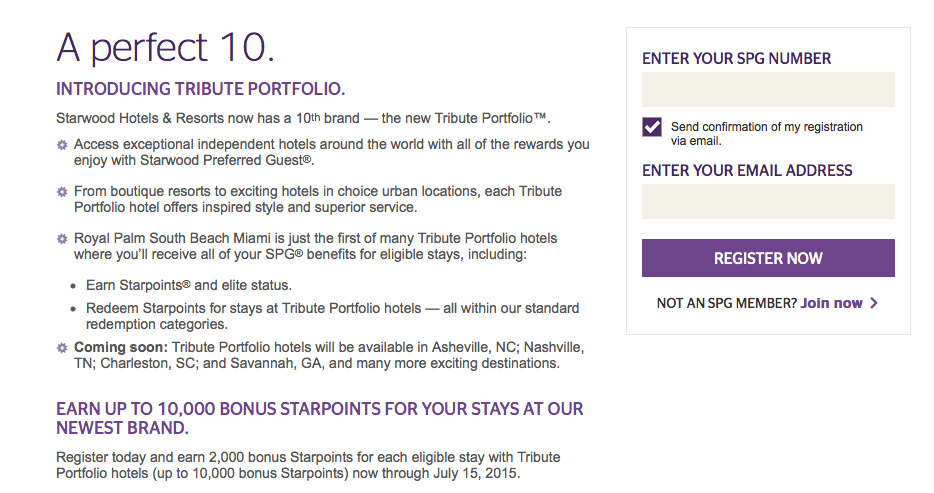Click the round bullet beside "Earn Starpoints and elite status"
The width and height of the screenshot is (934, 493).
[73, 286]
